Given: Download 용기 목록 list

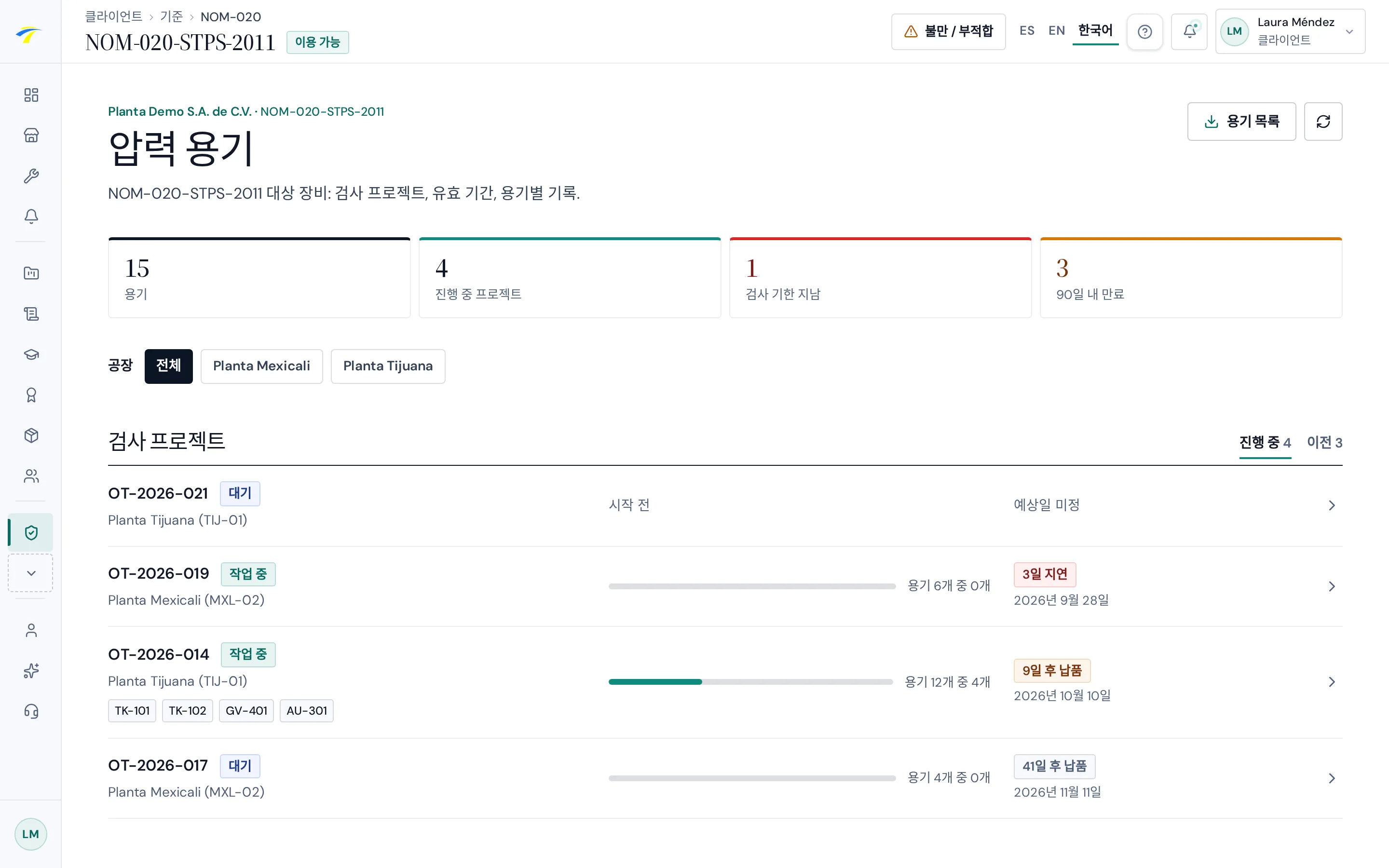Looking at the screenshot, I should pyautogui.click(x=1241, y=121).
